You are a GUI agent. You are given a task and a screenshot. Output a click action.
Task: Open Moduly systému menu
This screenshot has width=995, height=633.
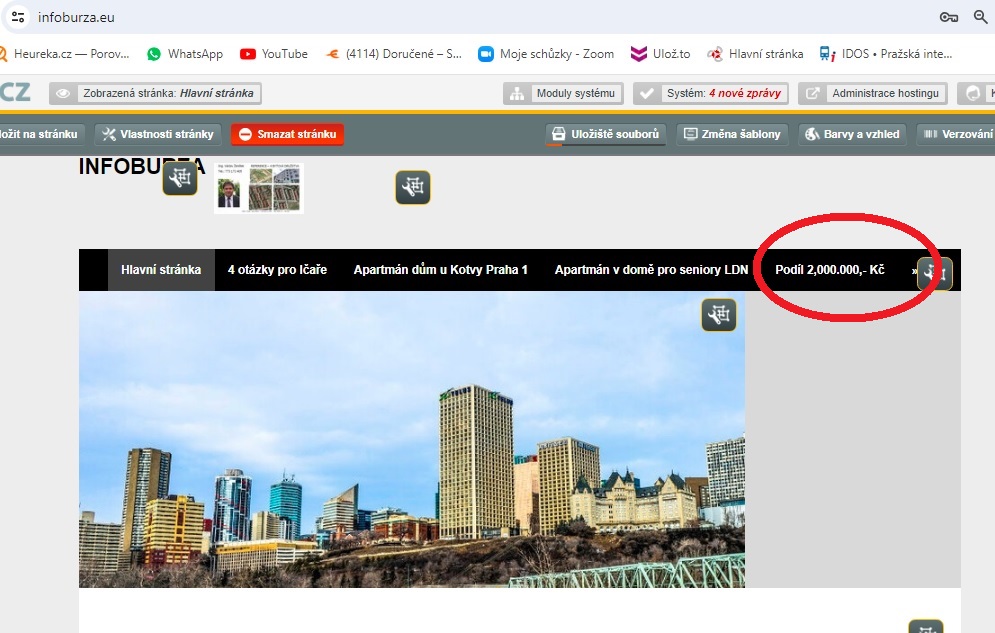563,94
